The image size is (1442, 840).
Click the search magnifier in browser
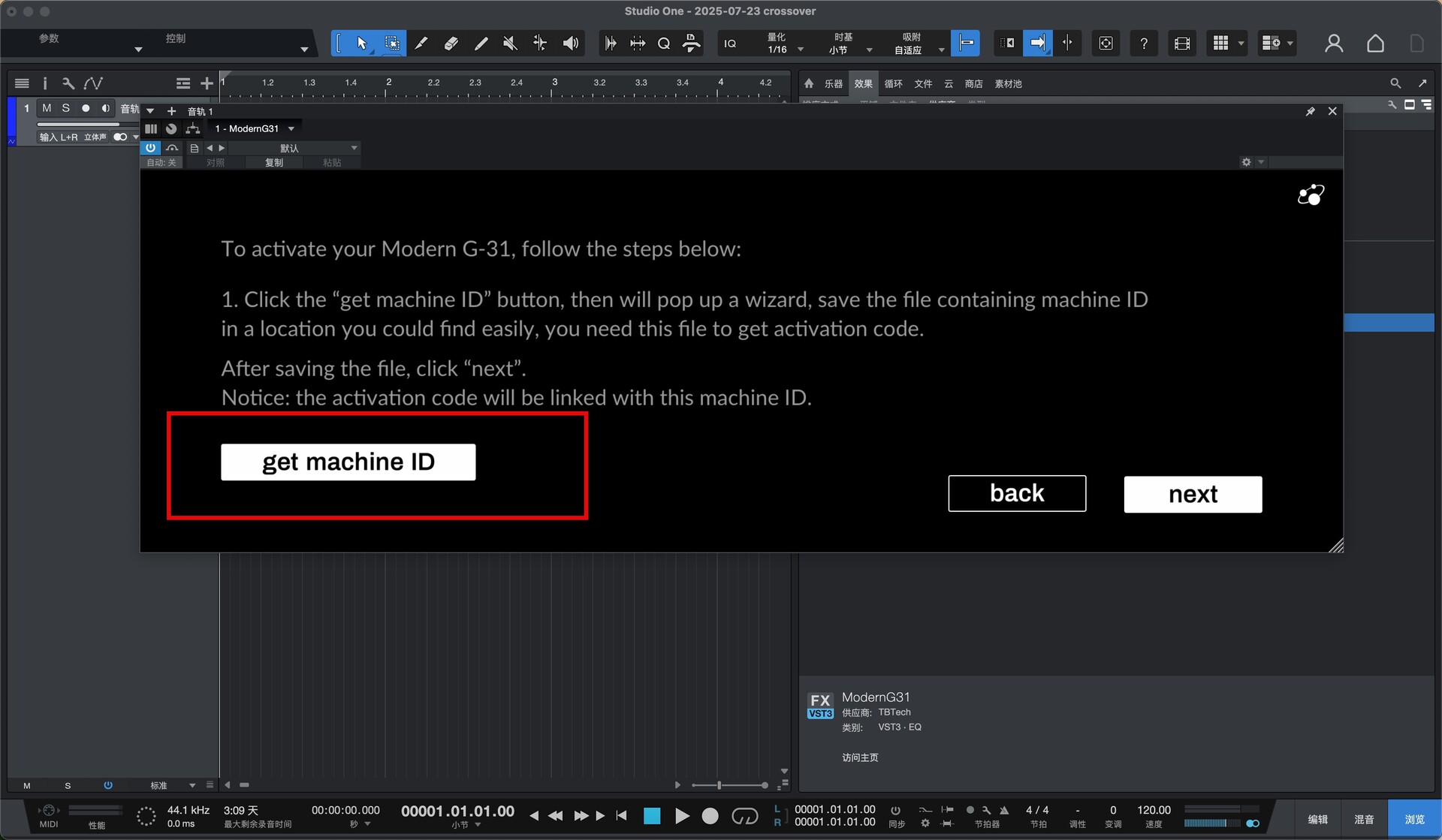(x=1395, y=83)
